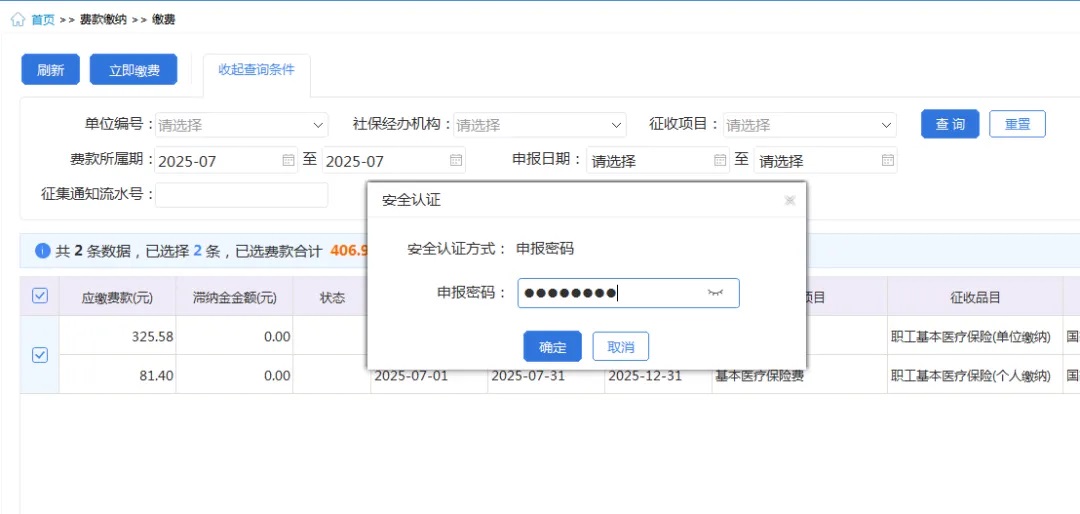Click the 征集通知流水号 text field
The width and height of the screenshot is (1080, 514).
[x=241, y=195]
